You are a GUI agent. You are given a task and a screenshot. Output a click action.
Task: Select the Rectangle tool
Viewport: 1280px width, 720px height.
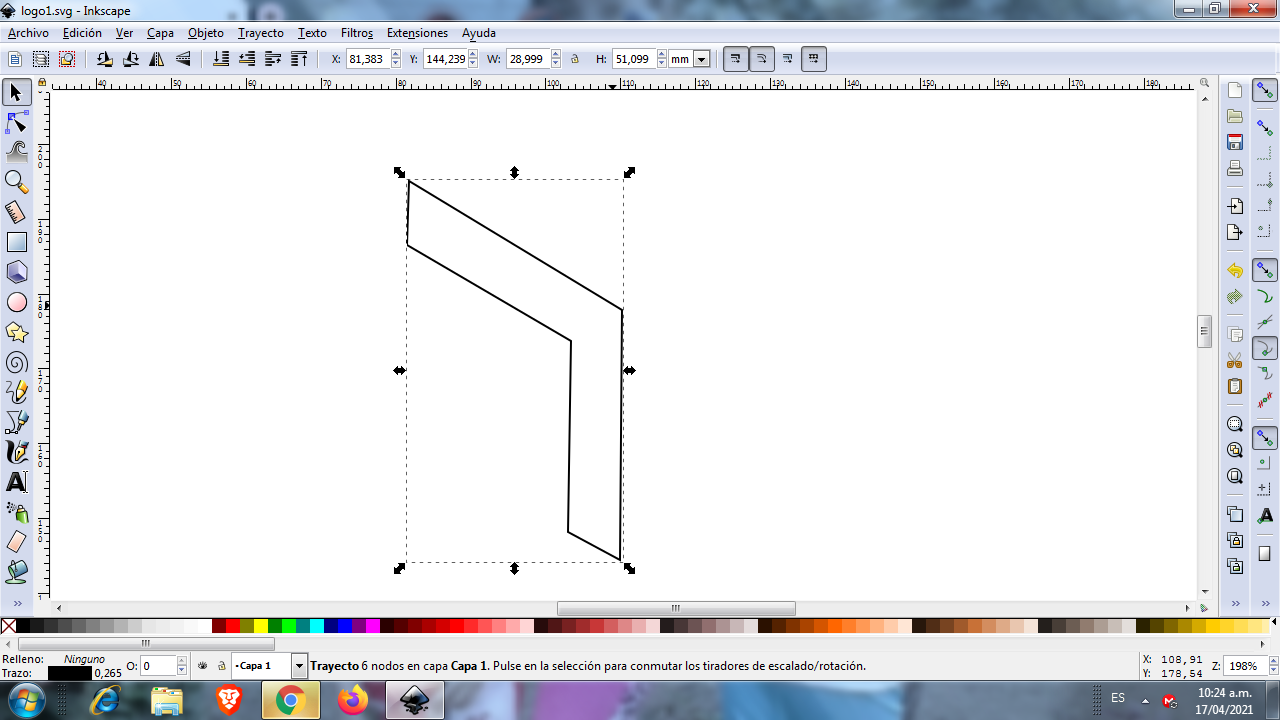point(16,242)
